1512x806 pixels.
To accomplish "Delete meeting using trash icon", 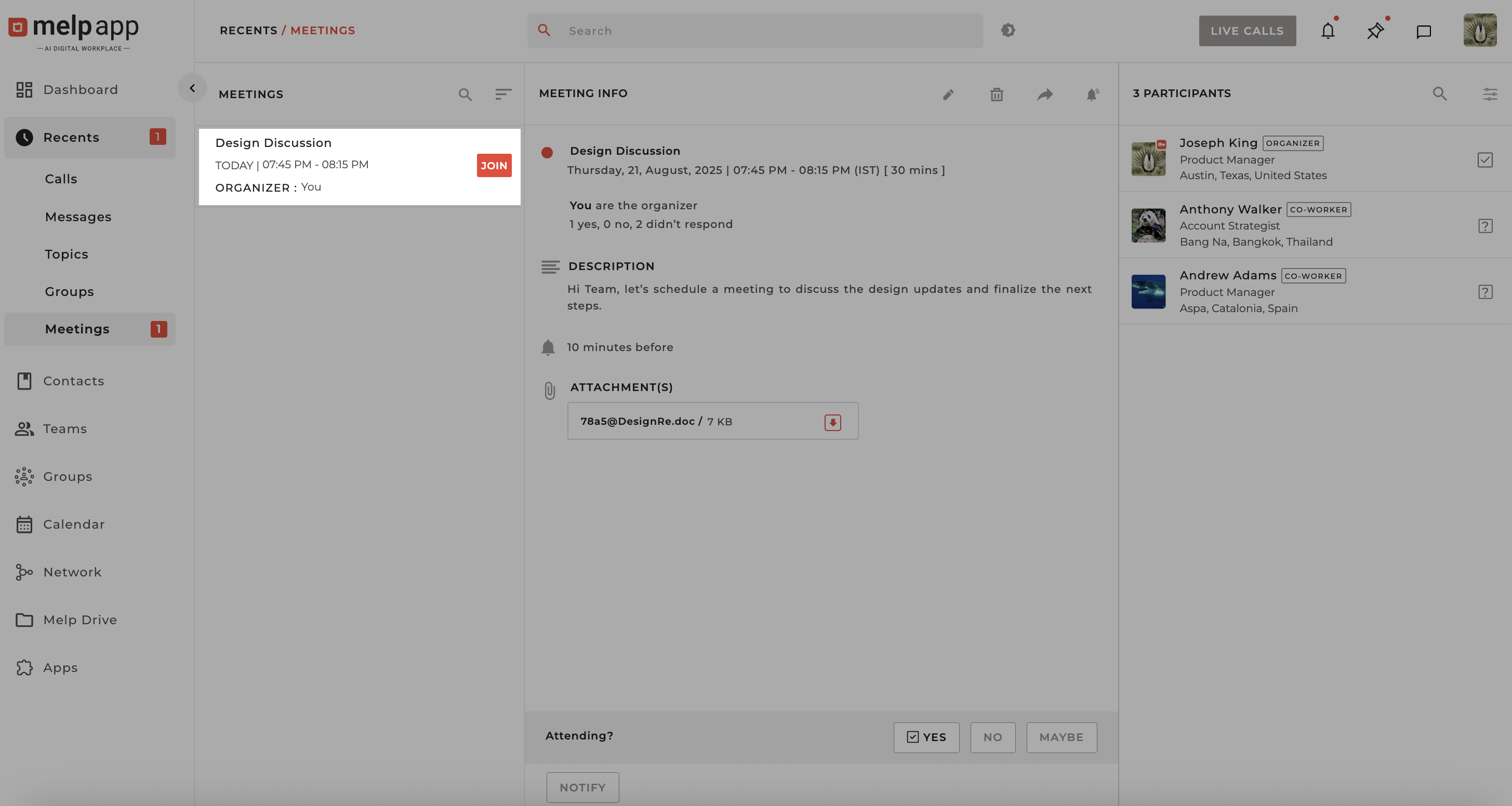I will pyautogui.click(x=996, y=95).
